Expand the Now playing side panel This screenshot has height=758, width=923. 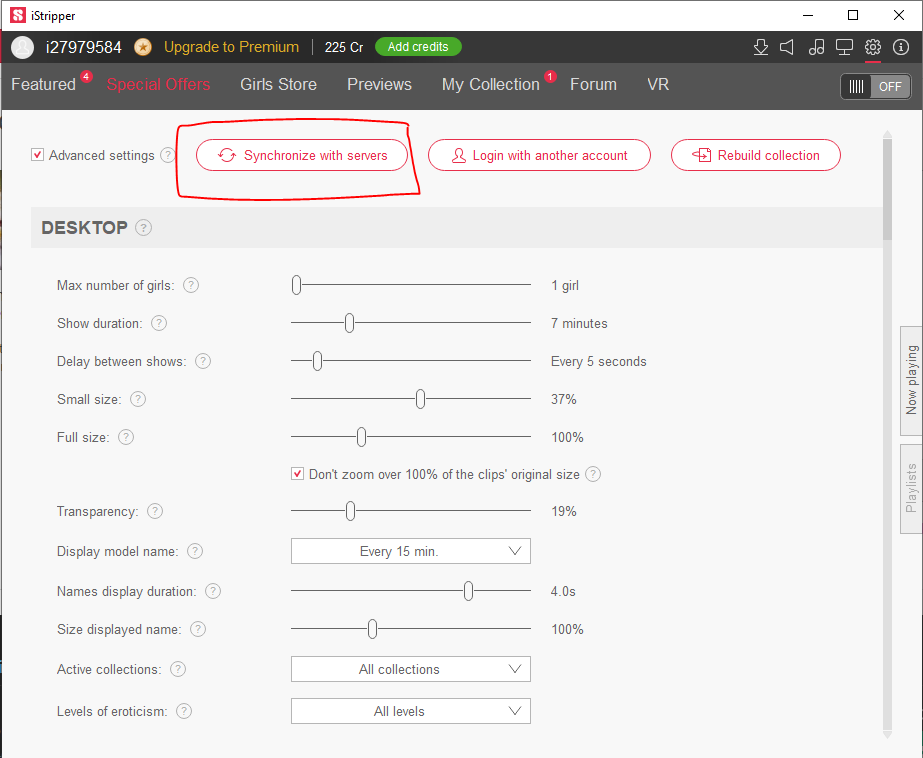pyautogui.click(x=911, y=381)
